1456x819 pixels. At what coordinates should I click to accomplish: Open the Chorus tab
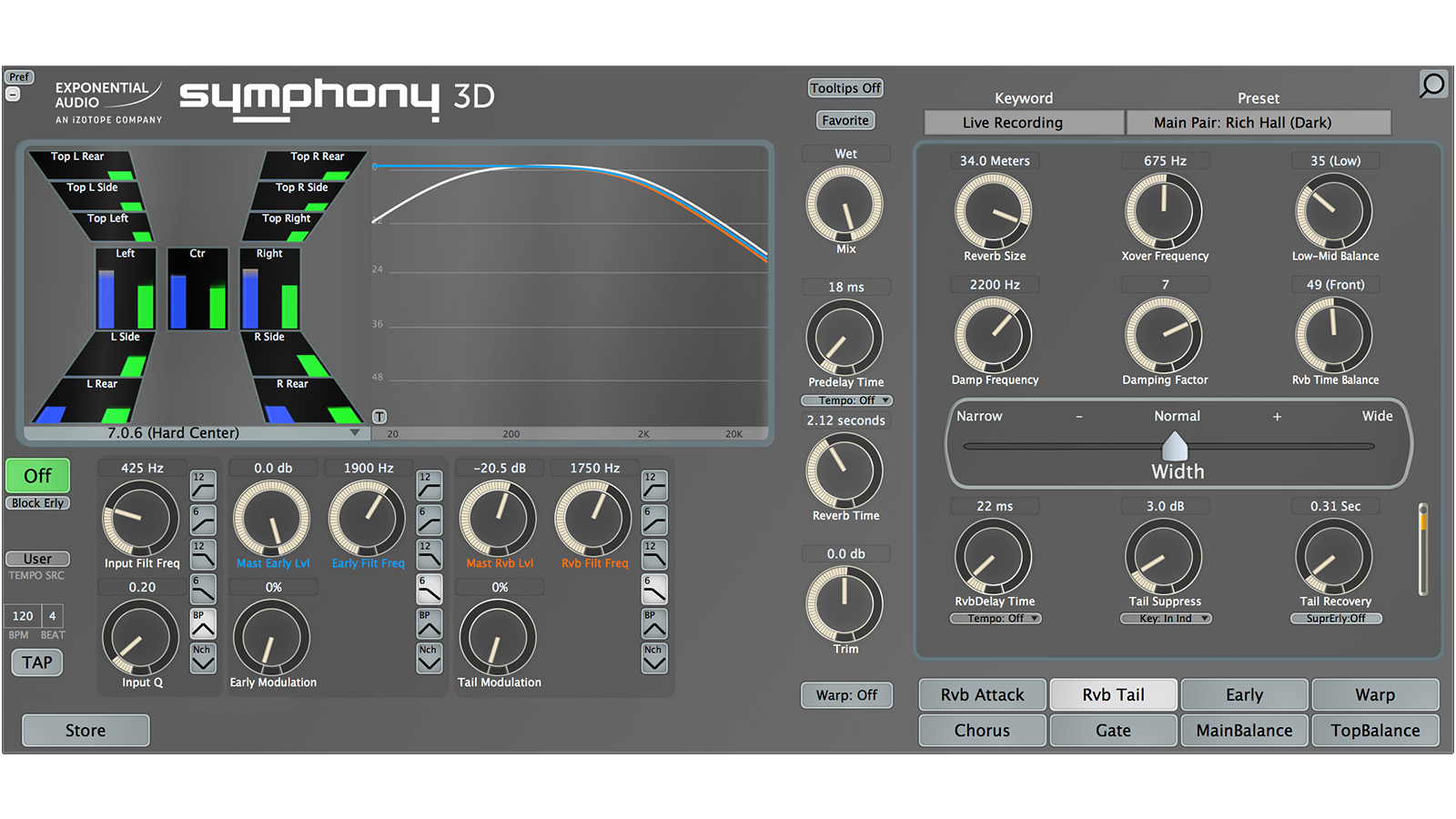[x=982, y=731]
